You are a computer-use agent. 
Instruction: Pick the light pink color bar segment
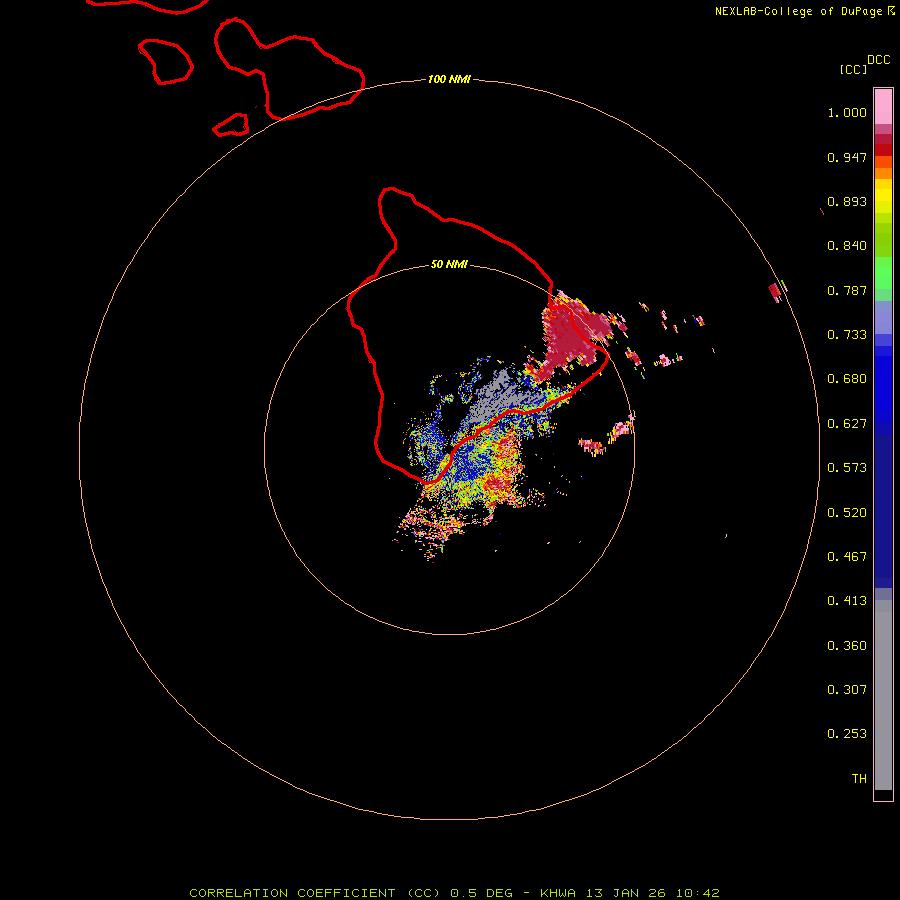coord(883,107)
